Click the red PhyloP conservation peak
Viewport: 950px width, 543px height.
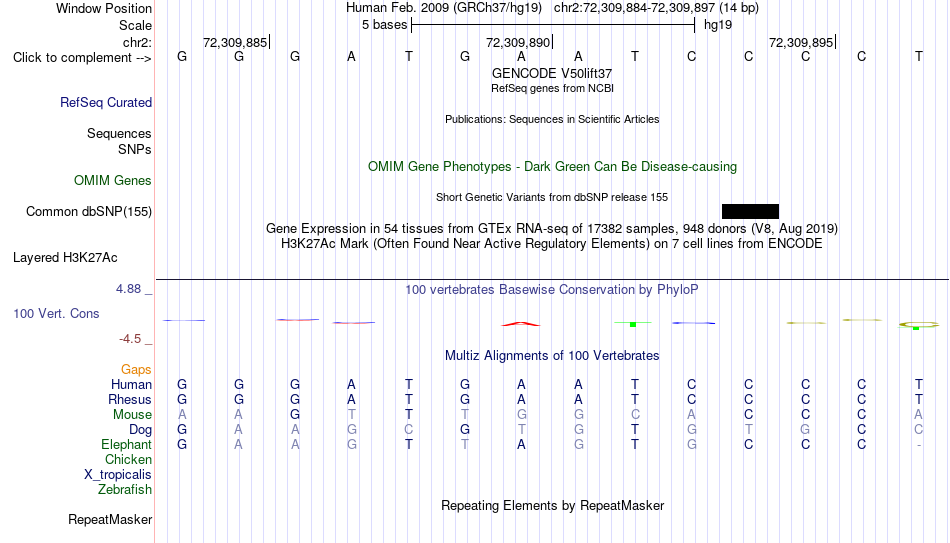(x=521, y=324)
